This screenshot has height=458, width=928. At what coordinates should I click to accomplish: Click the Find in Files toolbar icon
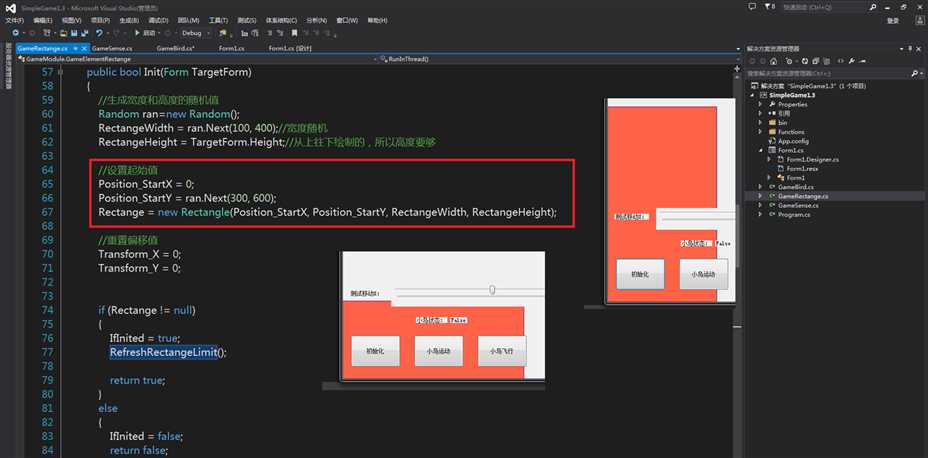pos(222,33)
